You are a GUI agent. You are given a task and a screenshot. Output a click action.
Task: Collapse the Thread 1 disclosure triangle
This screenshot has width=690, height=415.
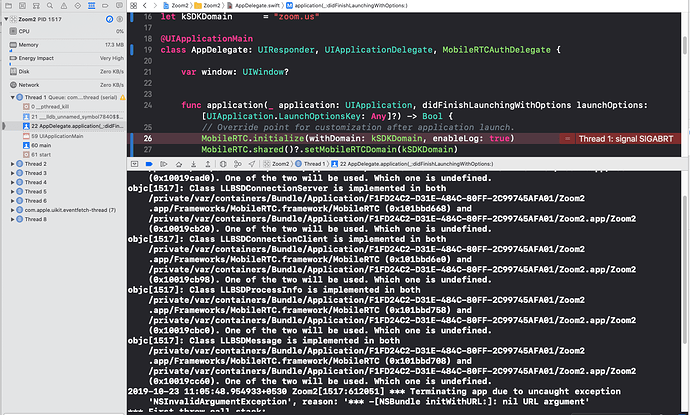coord(13,97)
